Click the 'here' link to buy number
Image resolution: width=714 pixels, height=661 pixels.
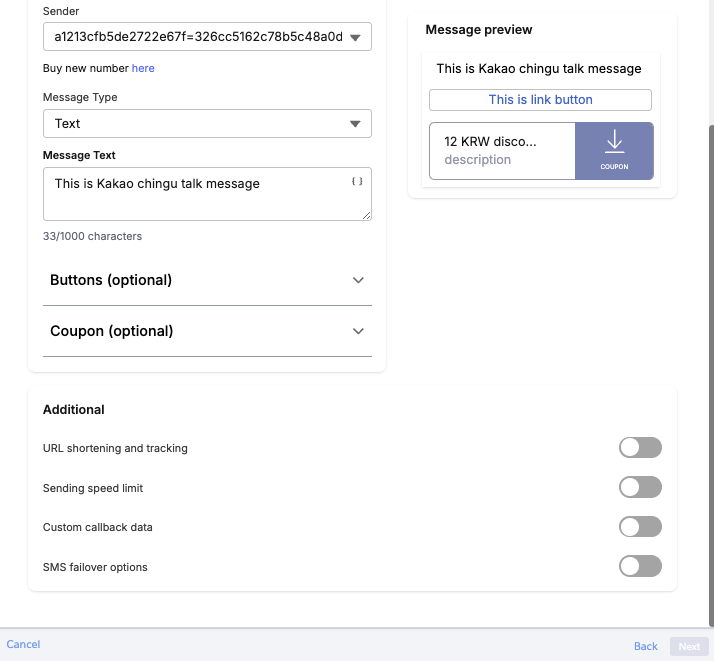143,68
